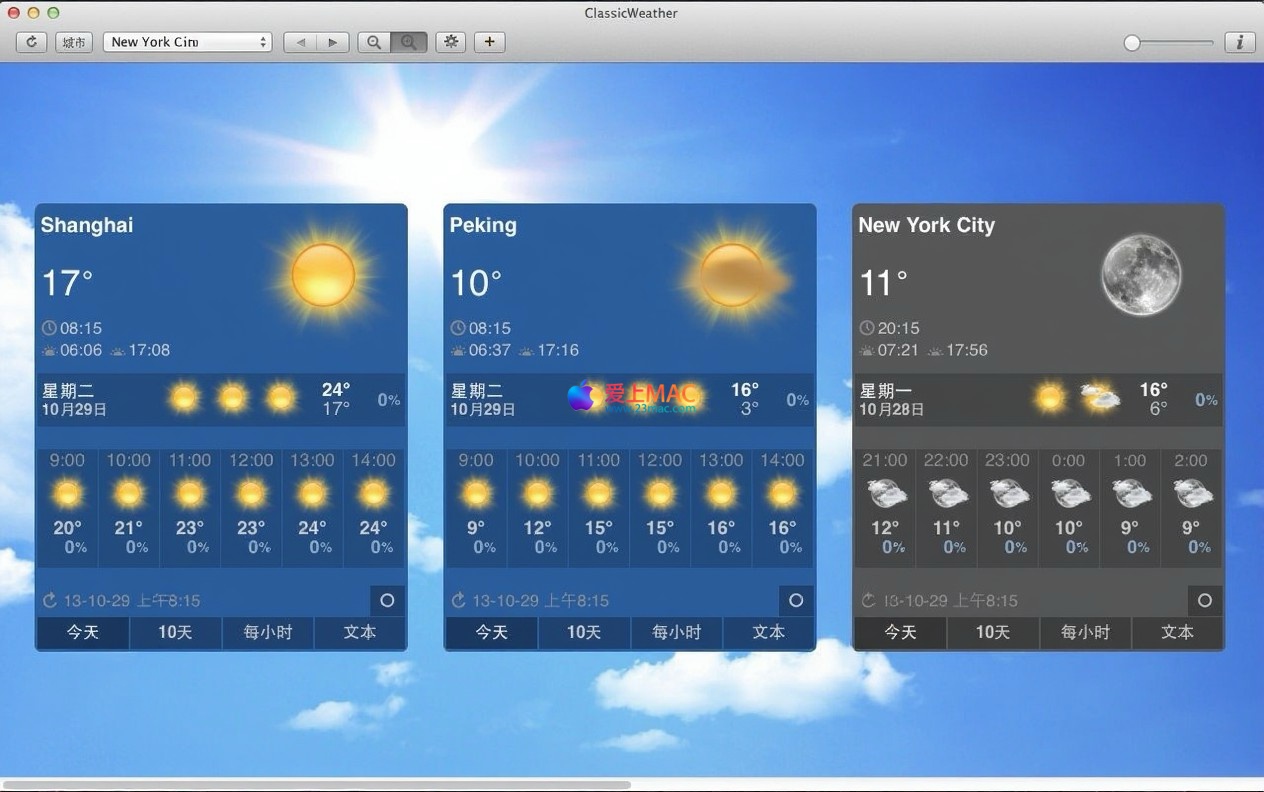Go to previous city with left arrow
Image resolution: width=1264 pixels, height=792 pixels.
(300, 42)
